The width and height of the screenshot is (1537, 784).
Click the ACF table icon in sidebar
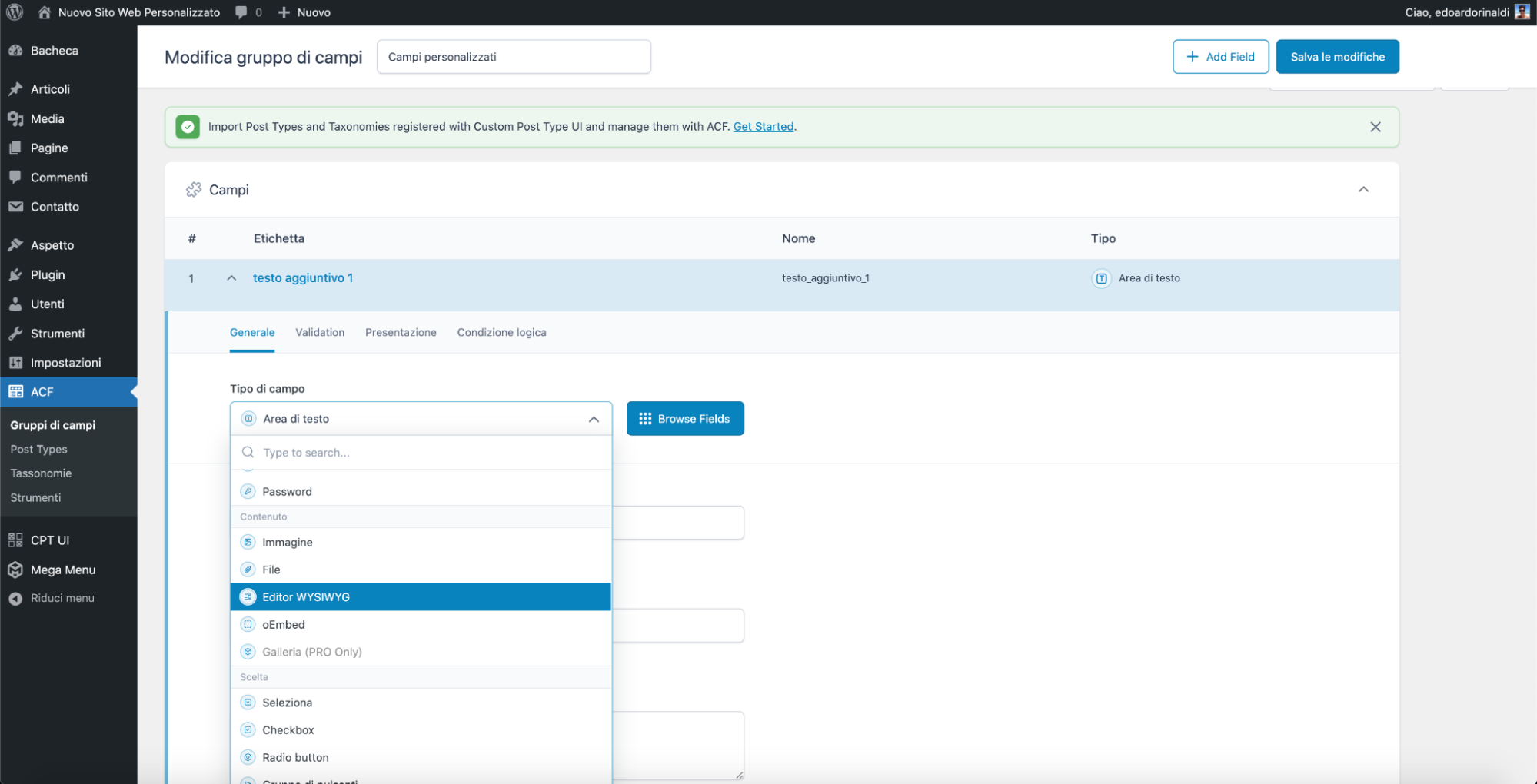click(15, 392)
